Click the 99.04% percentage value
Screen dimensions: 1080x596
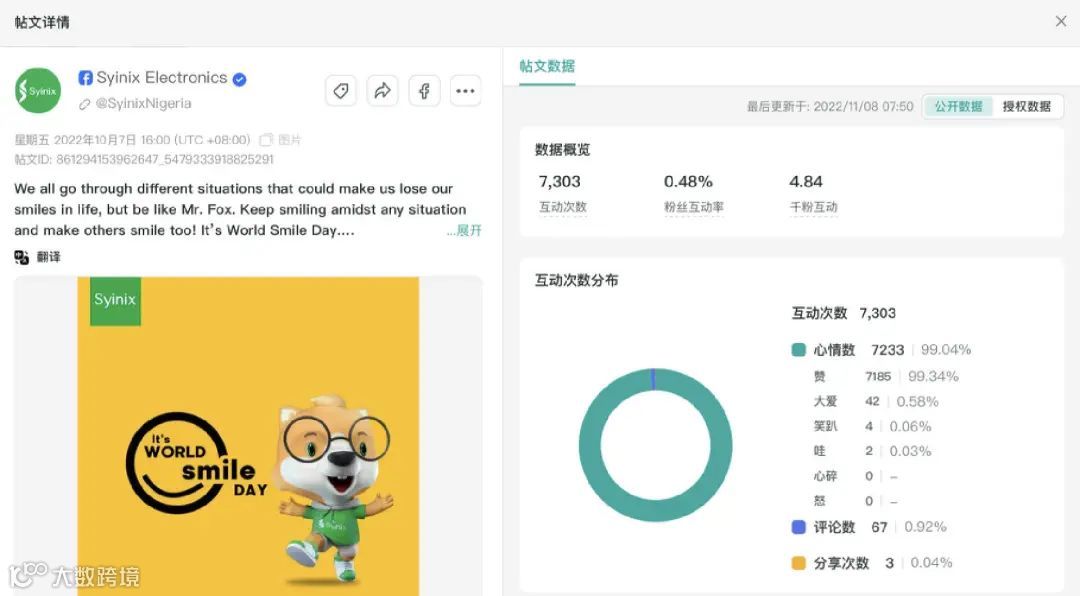point(946,350)
